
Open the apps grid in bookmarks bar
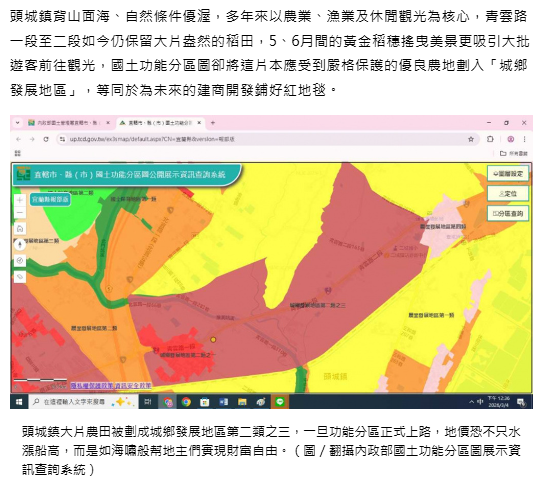[18, 153]
